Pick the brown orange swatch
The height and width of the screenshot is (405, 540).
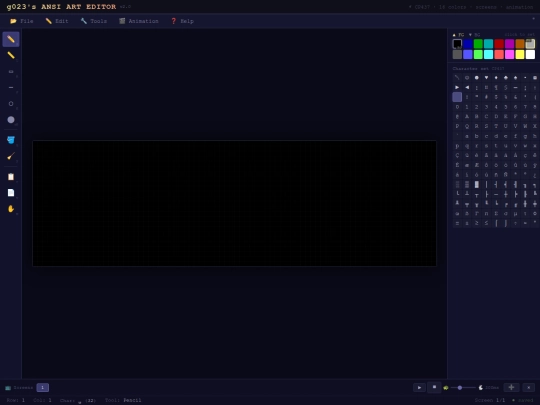click(520, 44)
